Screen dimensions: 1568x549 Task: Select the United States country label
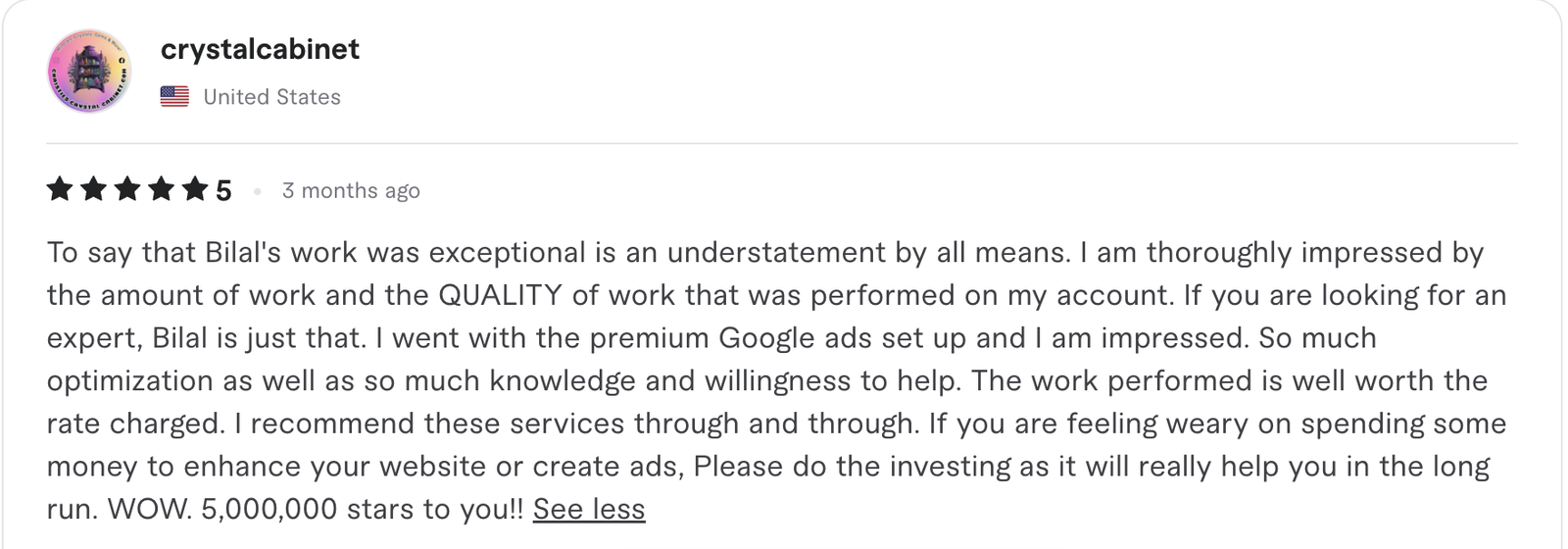pyautogui.click(x=271, y=97)
